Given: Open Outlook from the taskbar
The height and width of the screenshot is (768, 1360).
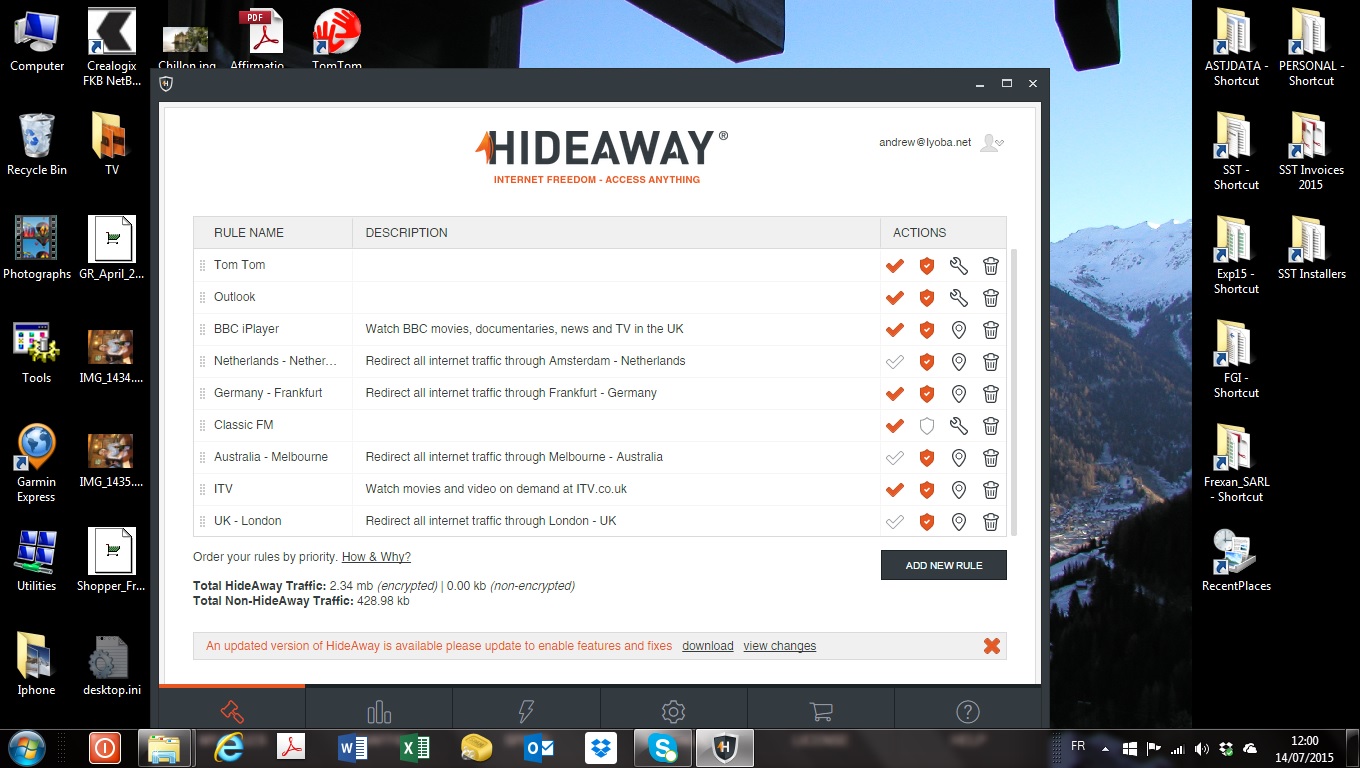Looking at the screenshot, I should click(x=539, y=748).
